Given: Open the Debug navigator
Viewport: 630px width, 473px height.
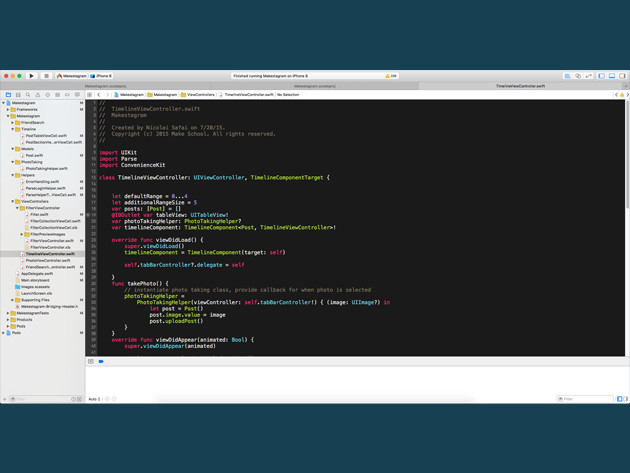Looking at the screenshot, I should [57, 95].
